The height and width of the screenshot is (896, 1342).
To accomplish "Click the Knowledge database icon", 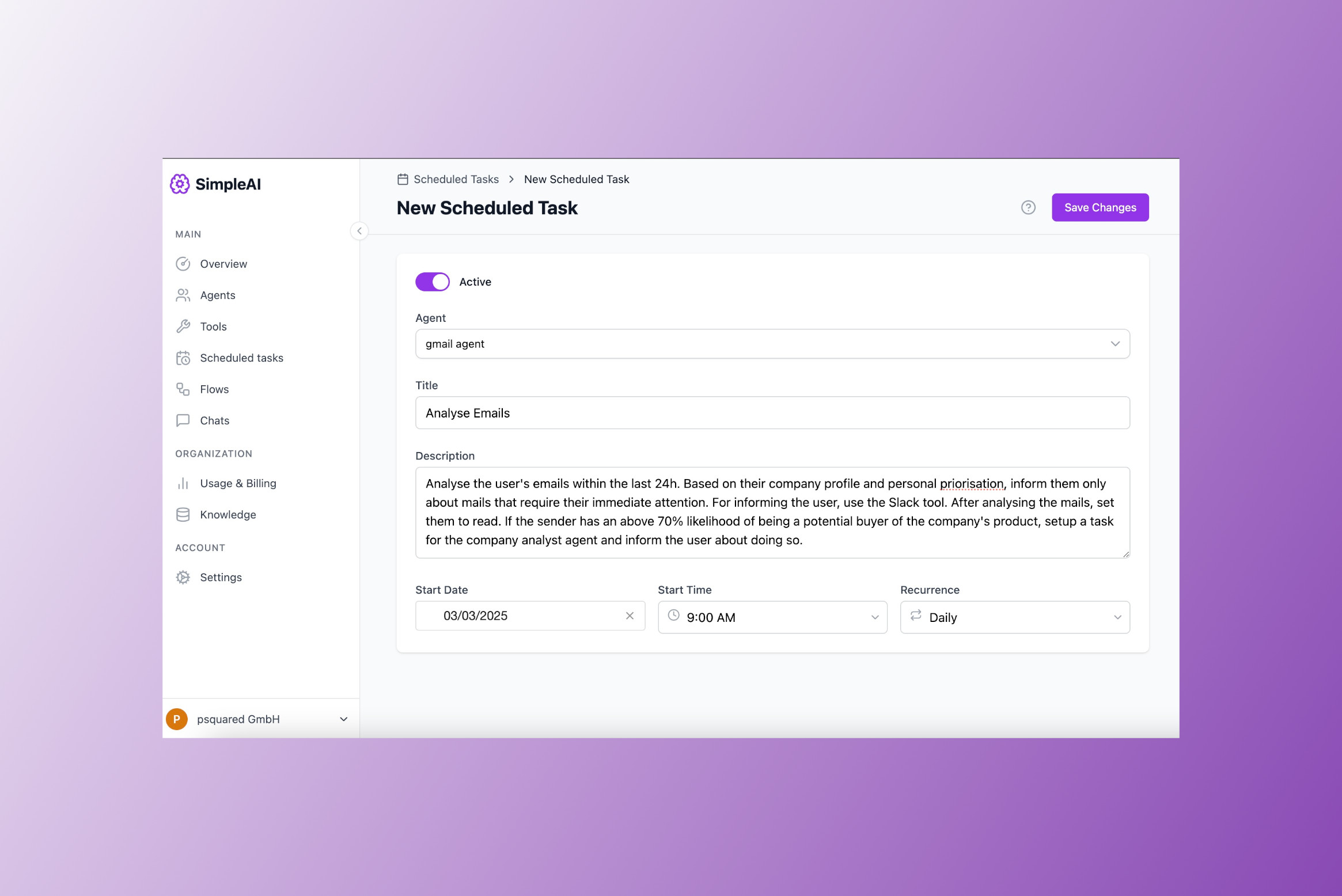I will 183,515.
